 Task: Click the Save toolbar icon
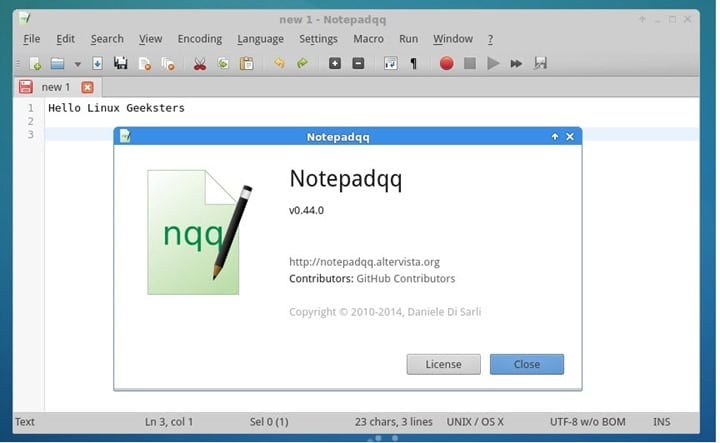point(97,63)
